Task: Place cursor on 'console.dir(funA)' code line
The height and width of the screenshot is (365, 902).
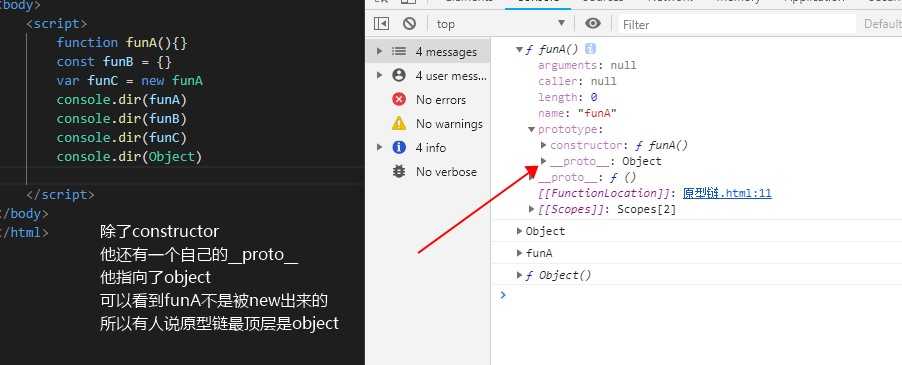Action: point(122,99)
